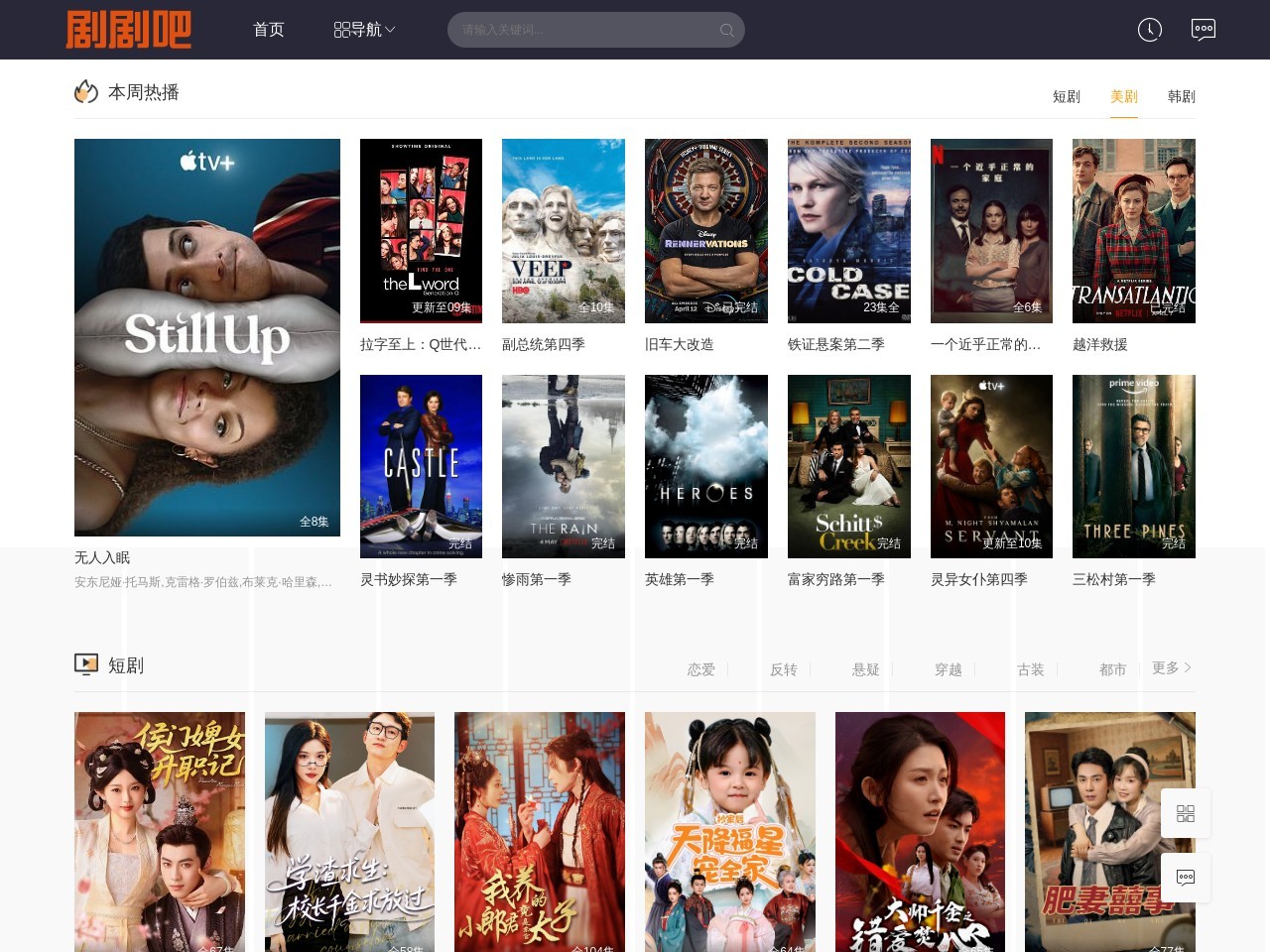Screen dimensions: 1270x952
Task: Expand 更多 short drama categories
Action: pyautogui.click(x=1171, y=668)
